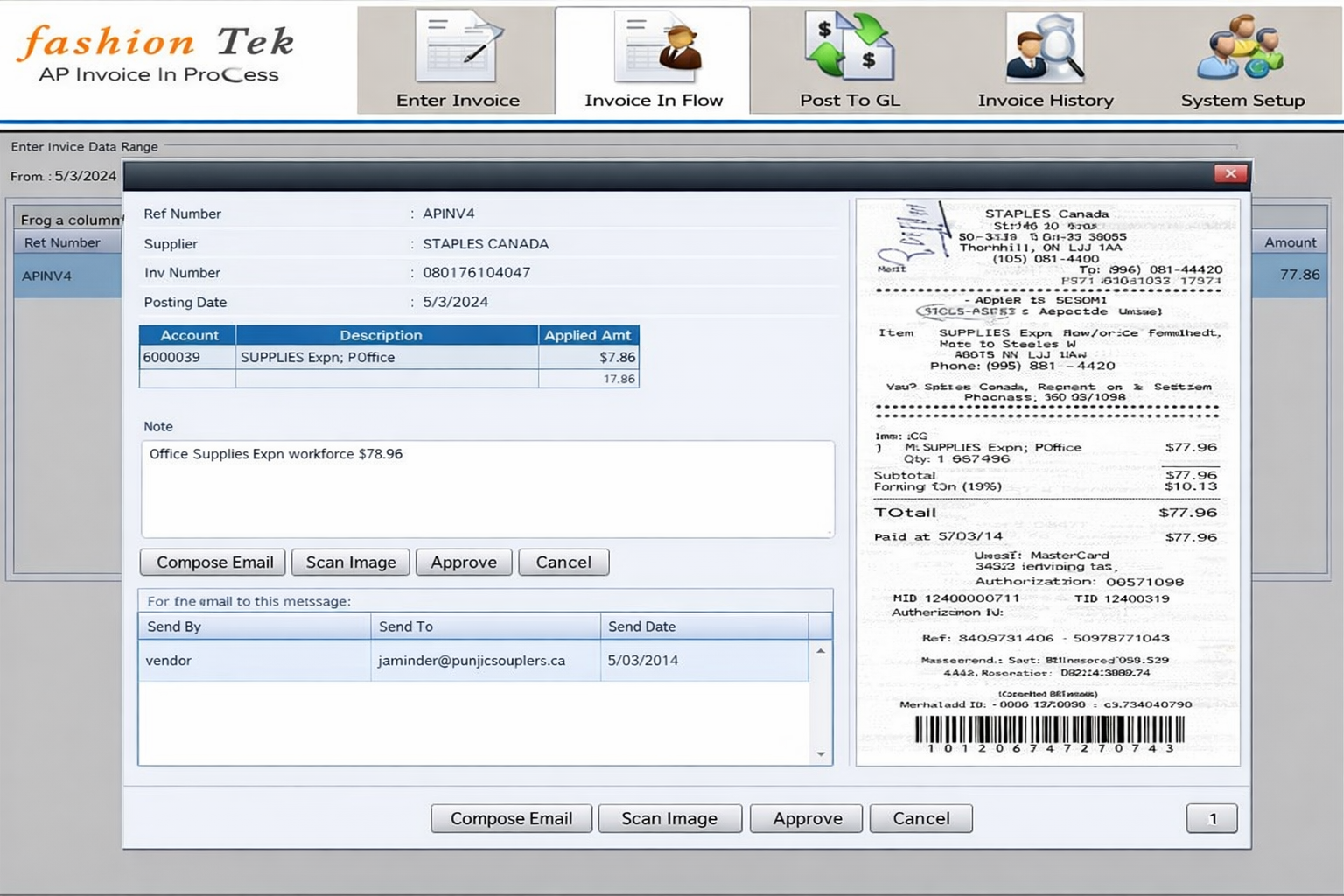Click the Staples receipt image
This screenshot has width=1344, height=896.
[x=1047, y=483]
